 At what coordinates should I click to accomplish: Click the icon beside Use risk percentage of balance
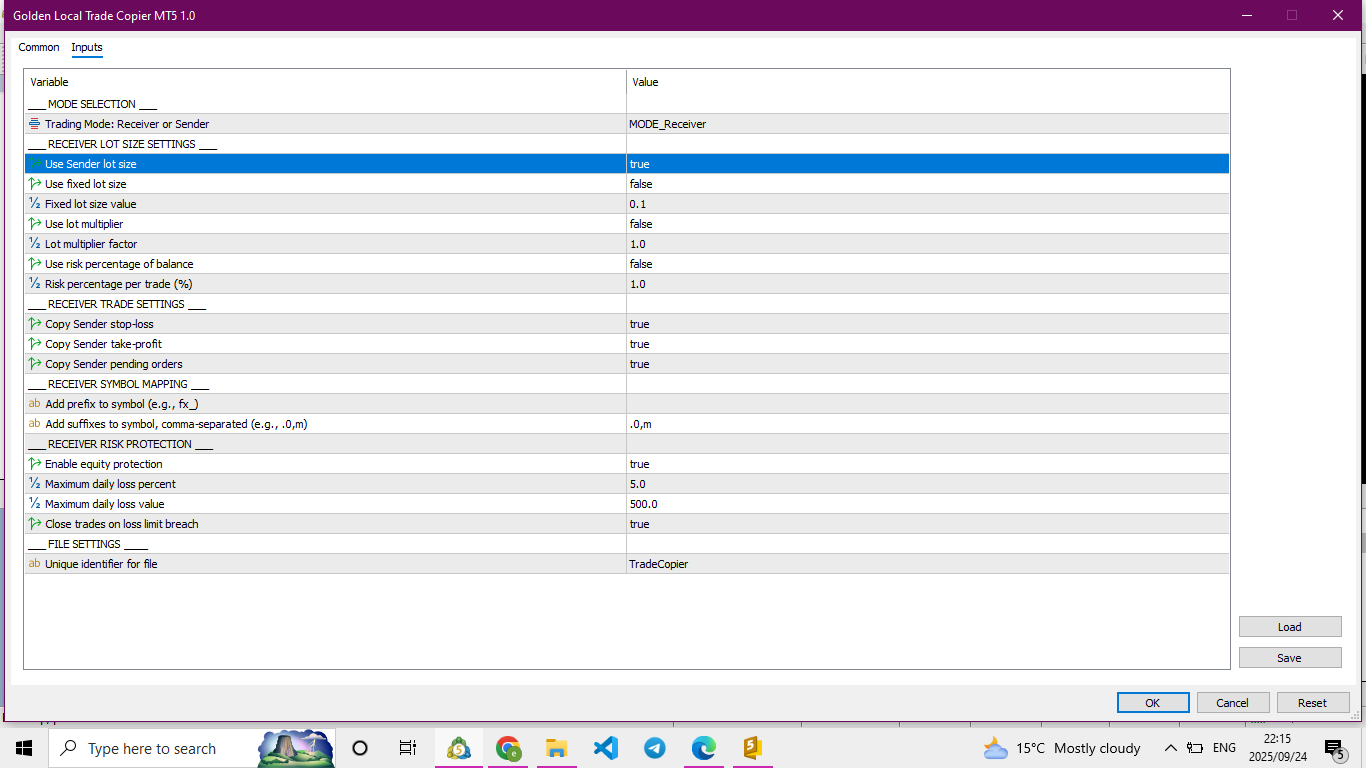[35, 264]
